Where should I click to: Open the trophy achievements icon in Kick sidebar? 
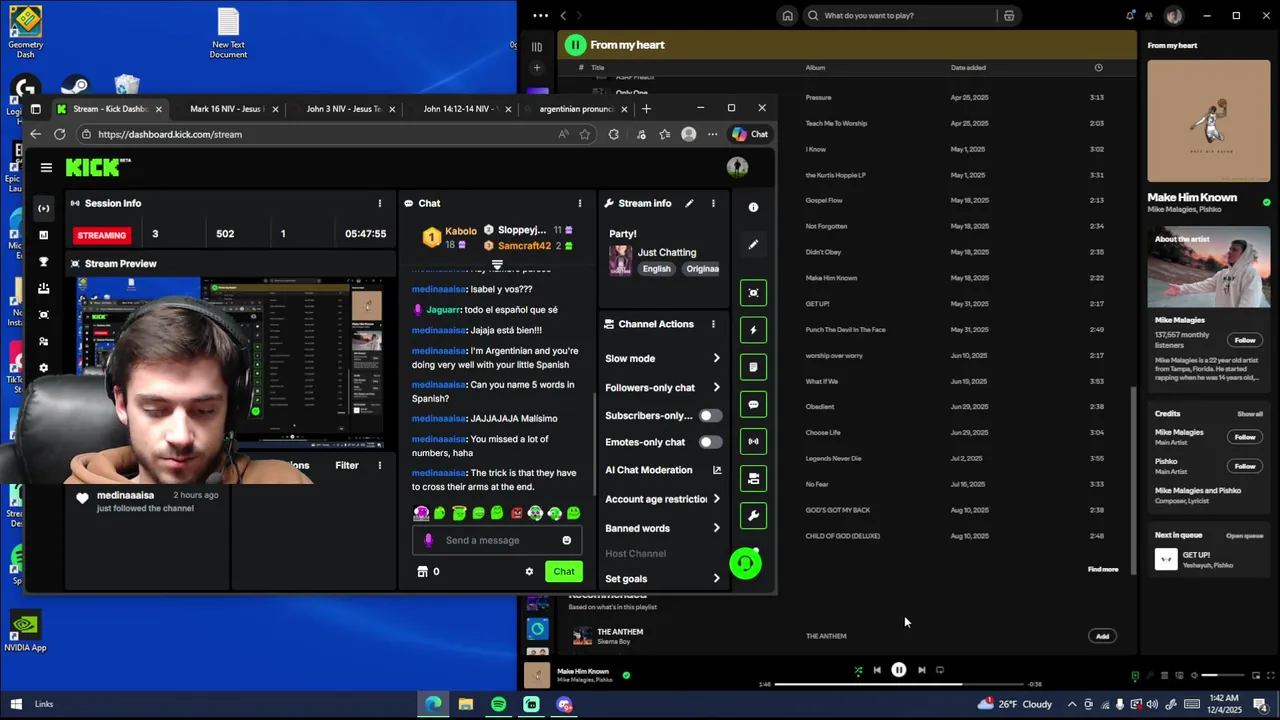tap(43, 262)
